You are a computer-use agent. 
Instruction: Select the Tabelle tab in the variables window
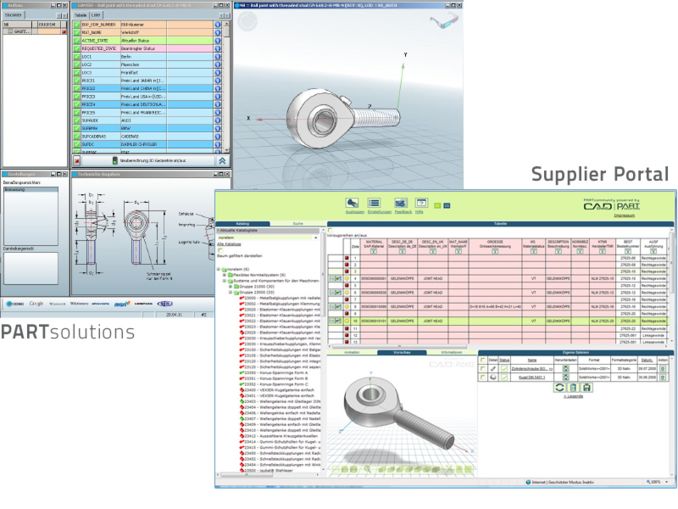[81, 15]
